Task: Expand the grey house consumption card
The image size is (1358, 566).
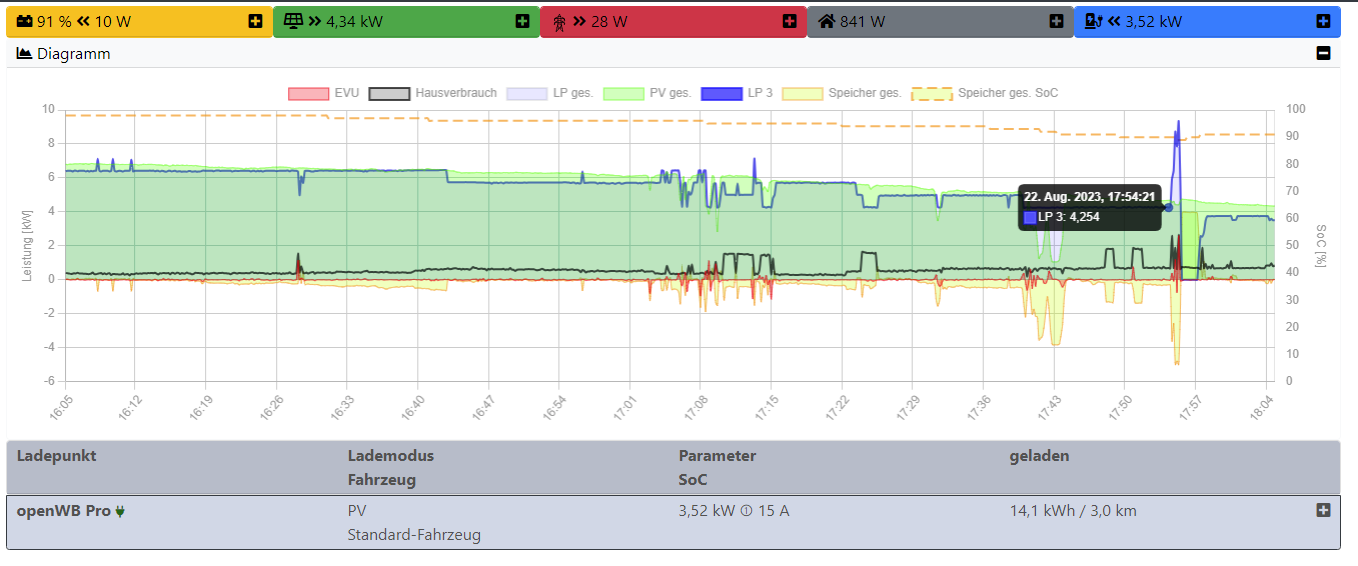Action: pos(1056,21)
